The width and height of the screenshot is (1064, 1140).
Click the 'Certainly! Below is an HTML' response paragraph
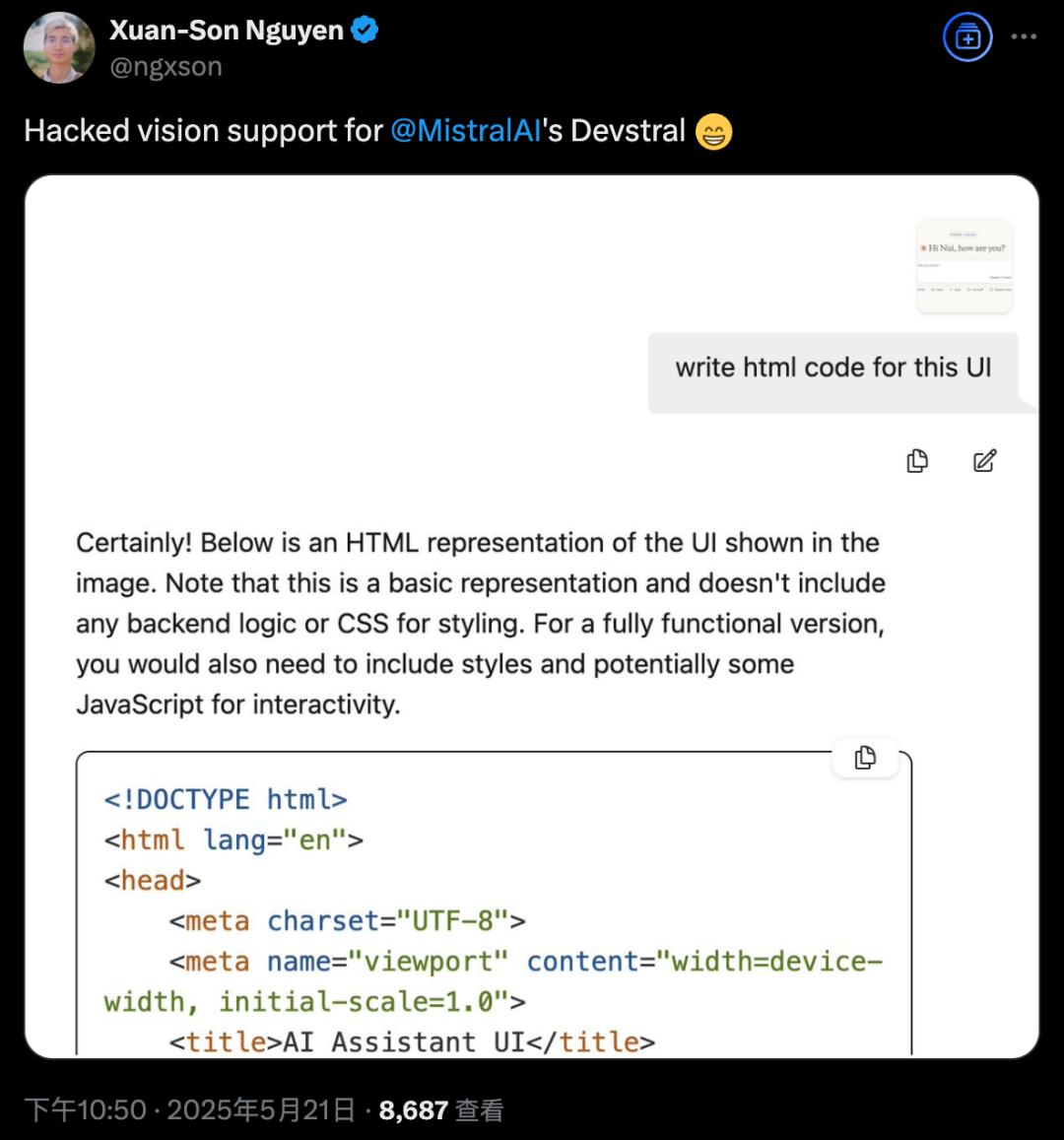coord(481,623)
